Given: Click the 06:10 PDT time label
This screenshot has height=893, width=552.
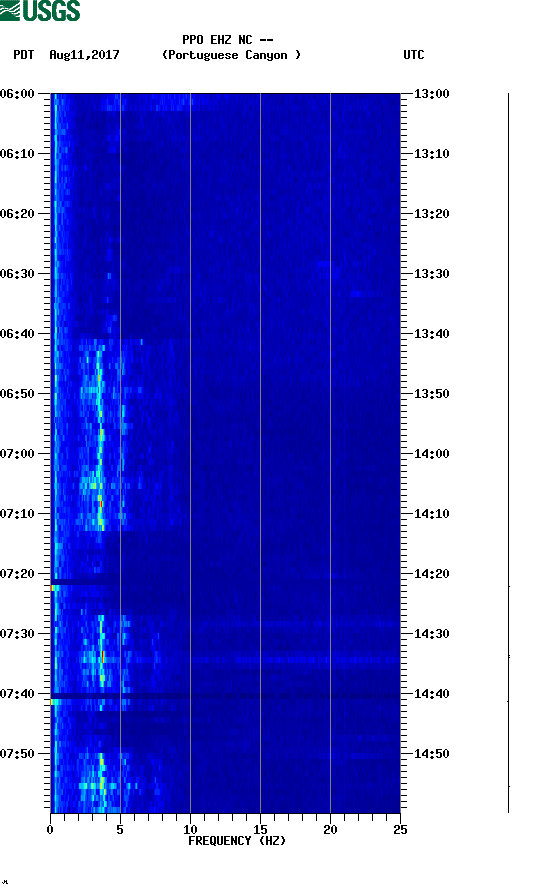Looking at the screenshot, I should (x=18, y=153).
